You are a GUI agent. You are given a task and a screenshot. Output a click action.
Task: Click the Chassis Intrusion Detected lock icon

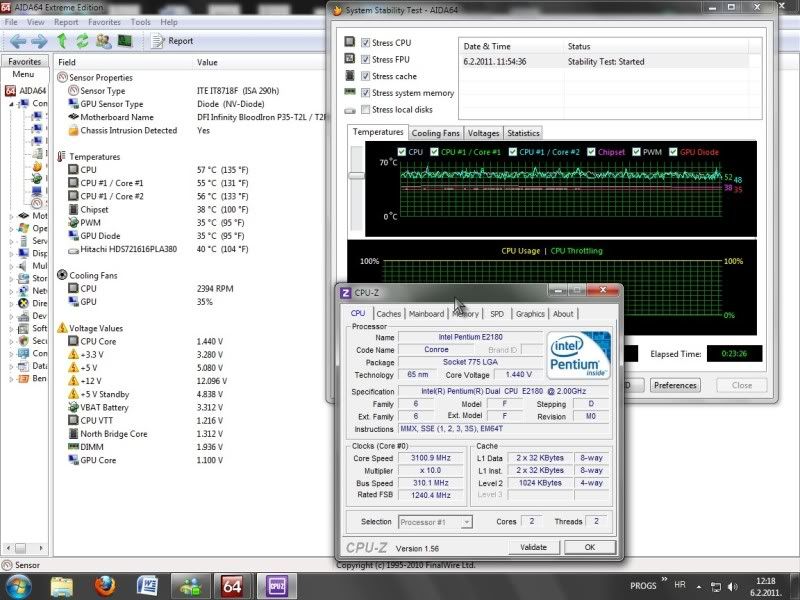[73, 130]
